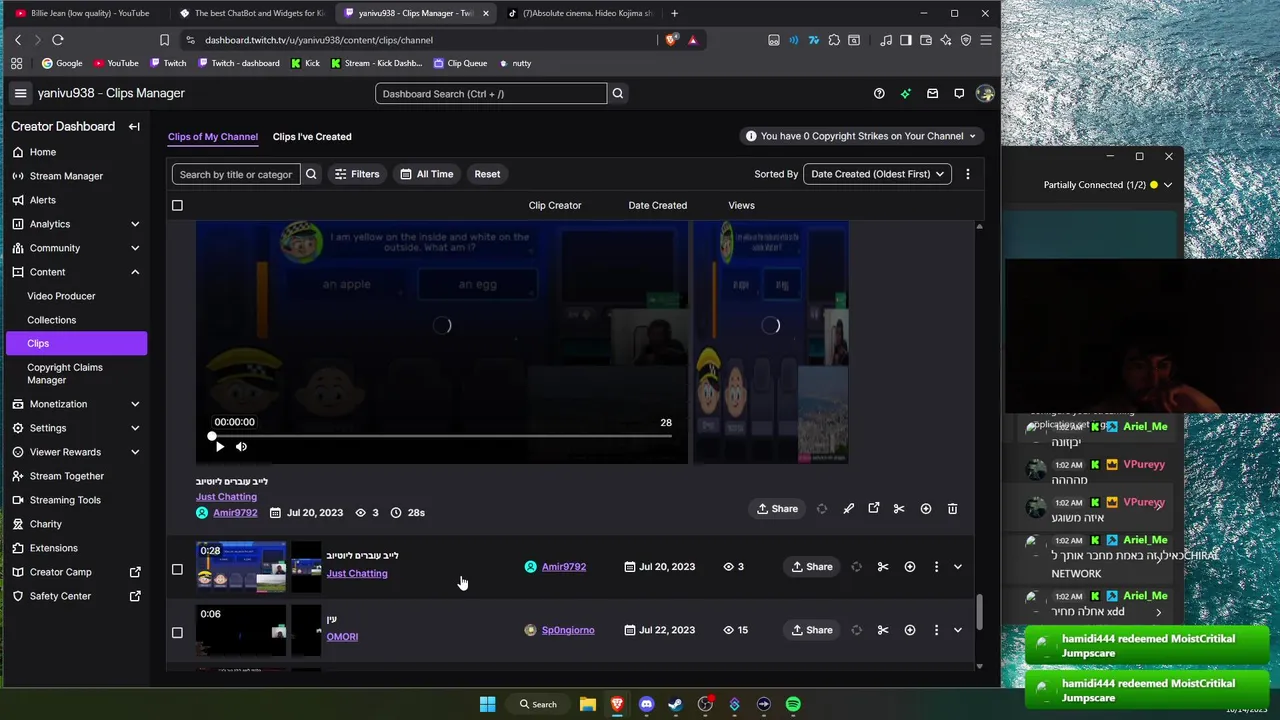Open the OMORI category link
Viewport: 1280px width, 720px height.
tap(342, 637)
